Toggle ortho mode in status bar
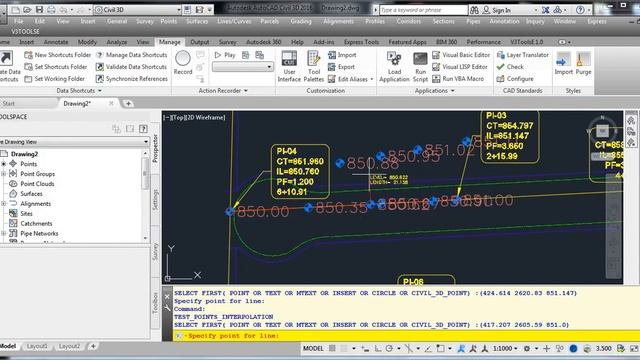This screenshot has width=640, height=360. click(378, 349)
